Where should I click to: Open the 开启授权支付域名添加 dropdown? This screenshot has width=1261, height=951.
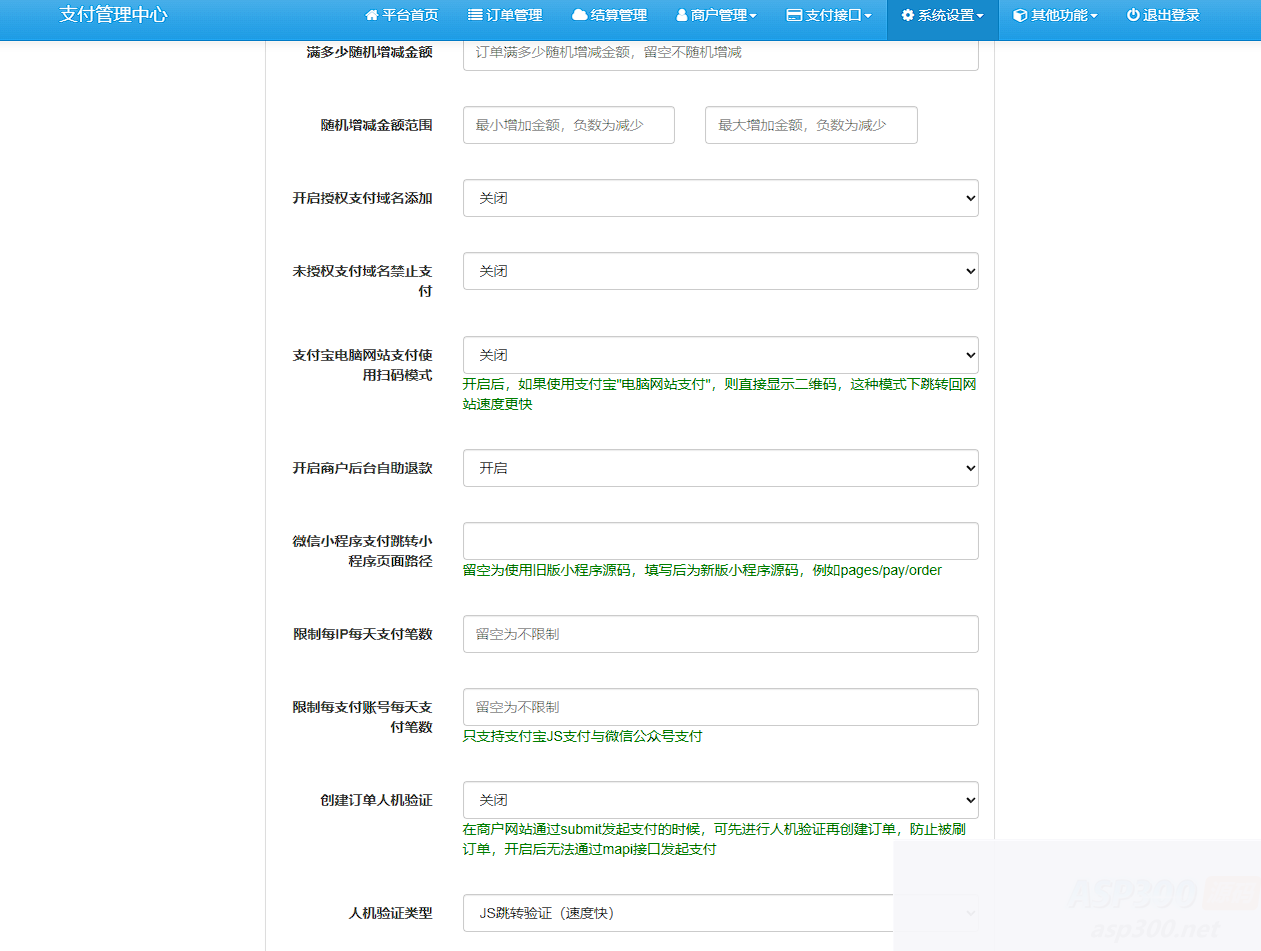click(718, 198)
